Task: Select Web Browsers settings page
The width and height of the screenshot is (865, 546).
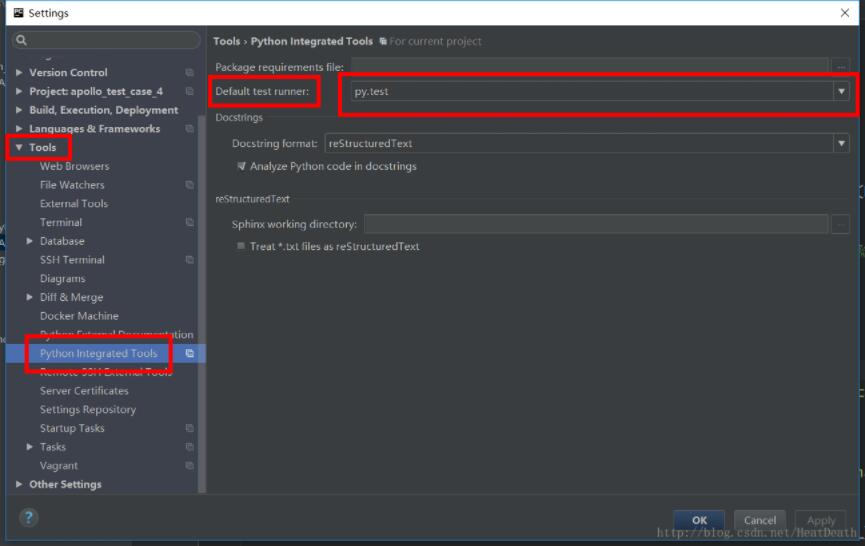Action: [74, 166]
